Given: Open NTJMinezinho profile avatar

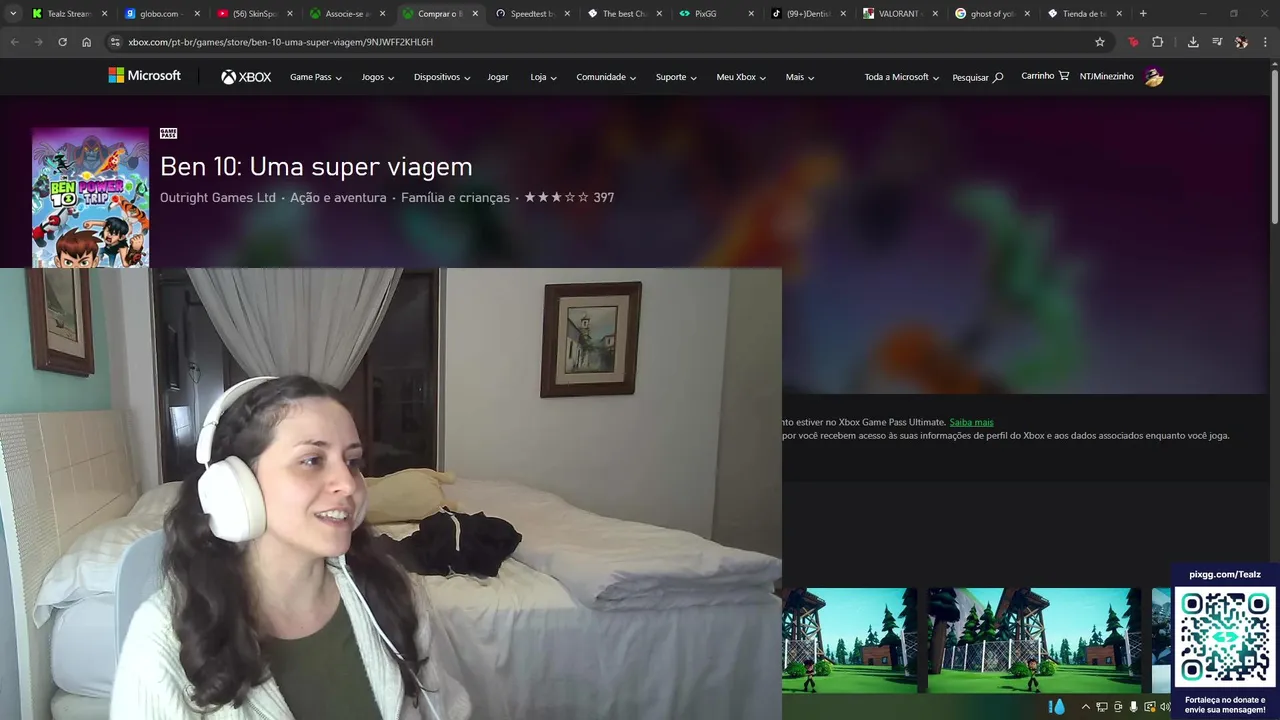Looking at the screenshot, I should point(1154,77).
